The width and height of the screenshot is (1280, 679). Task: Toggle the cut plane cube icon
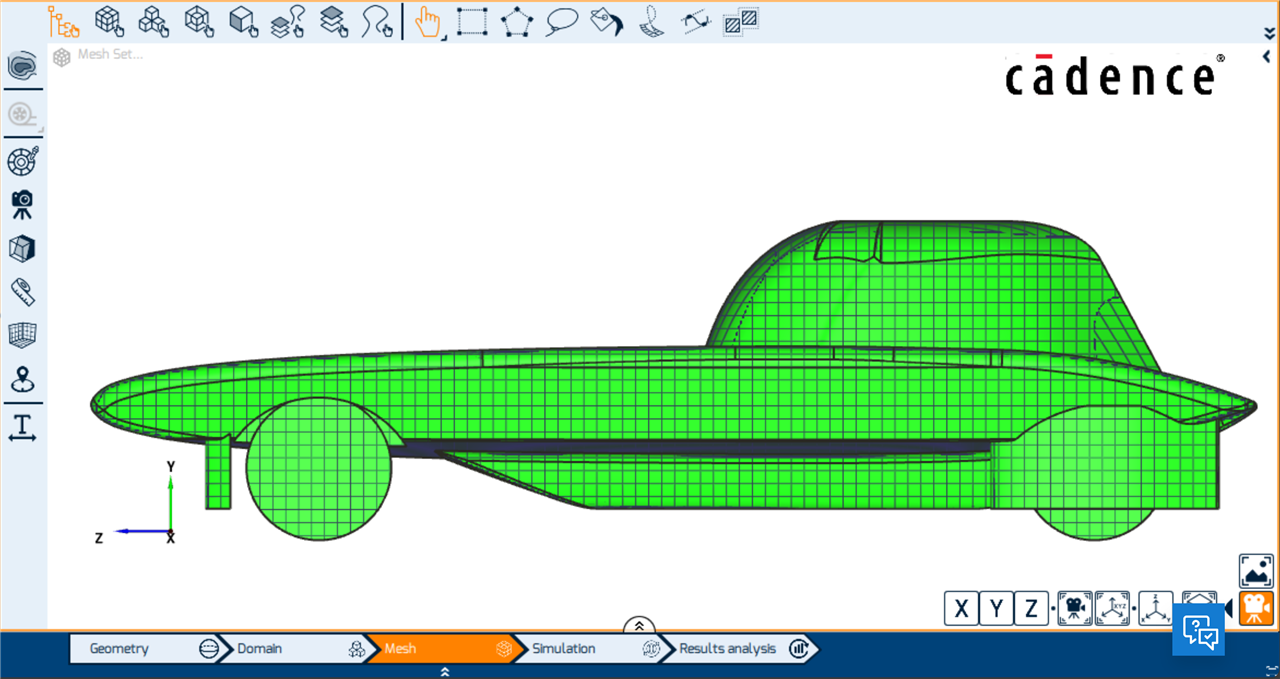point(22,248)
